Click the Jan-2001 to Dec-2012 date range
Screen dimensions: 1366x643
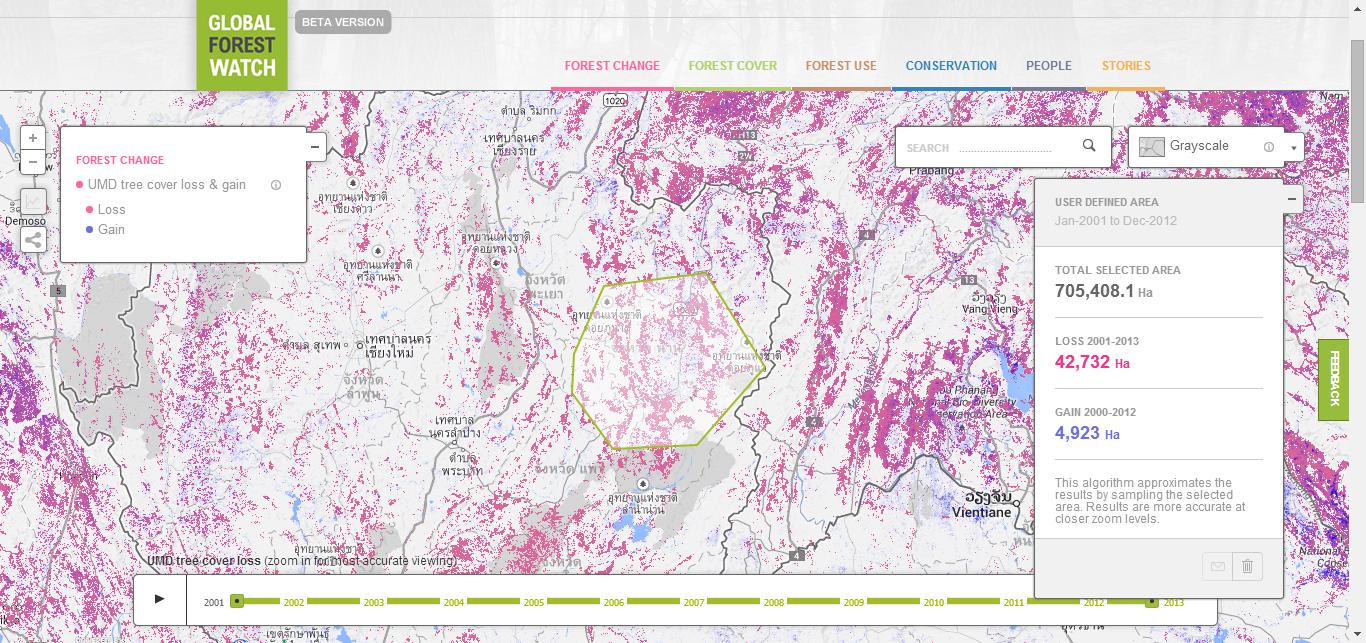pyautogui.click(x=1115, y=221)
